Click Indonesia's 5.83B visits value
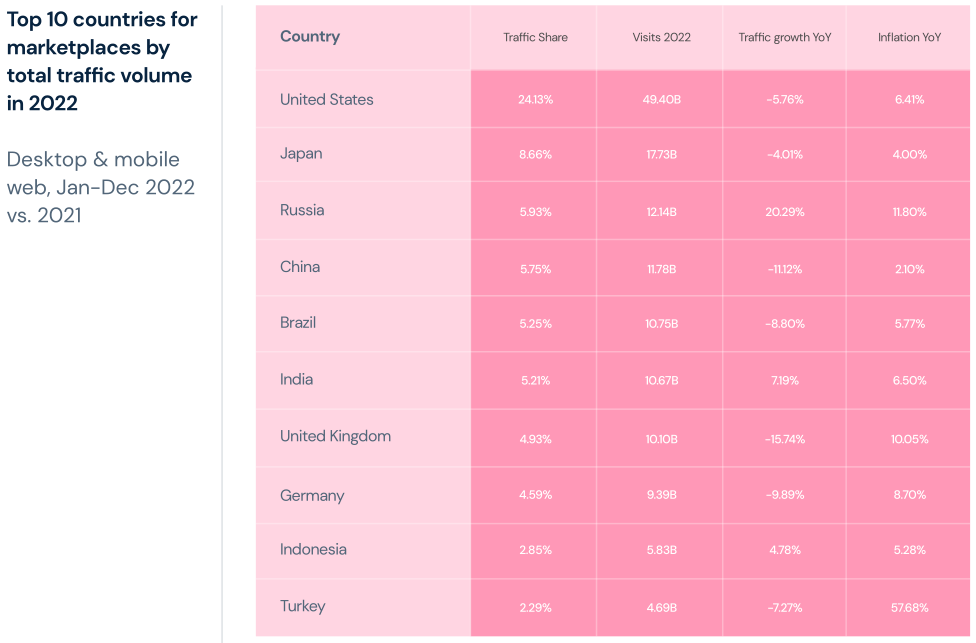 coord(661,550)
